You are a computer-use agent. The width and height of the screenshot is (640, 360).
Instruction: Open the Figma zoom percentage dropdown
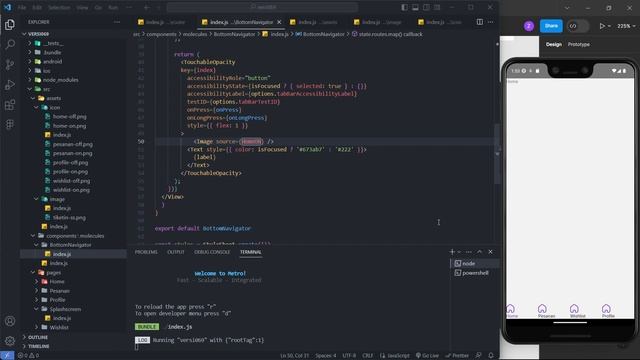point(626,26)
